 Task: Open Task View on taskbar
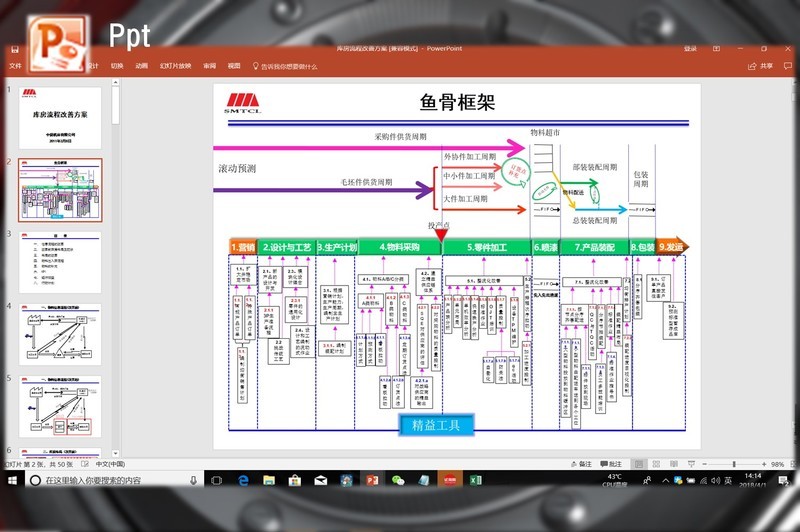pyautogui.click(x=216, y=480)
